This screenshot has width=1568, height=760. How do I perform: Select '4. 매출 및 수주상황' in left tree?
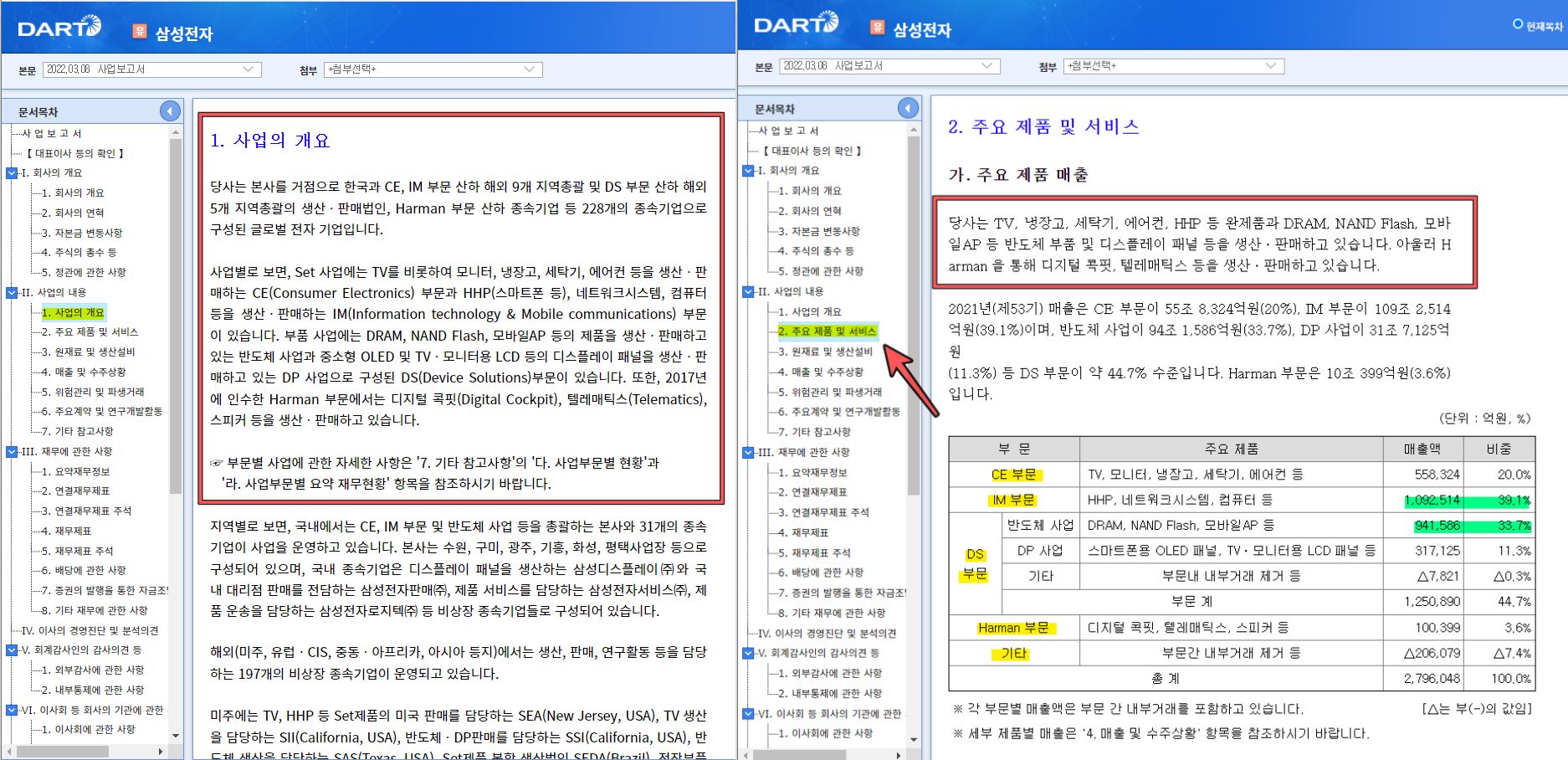[x=84, y=372]
